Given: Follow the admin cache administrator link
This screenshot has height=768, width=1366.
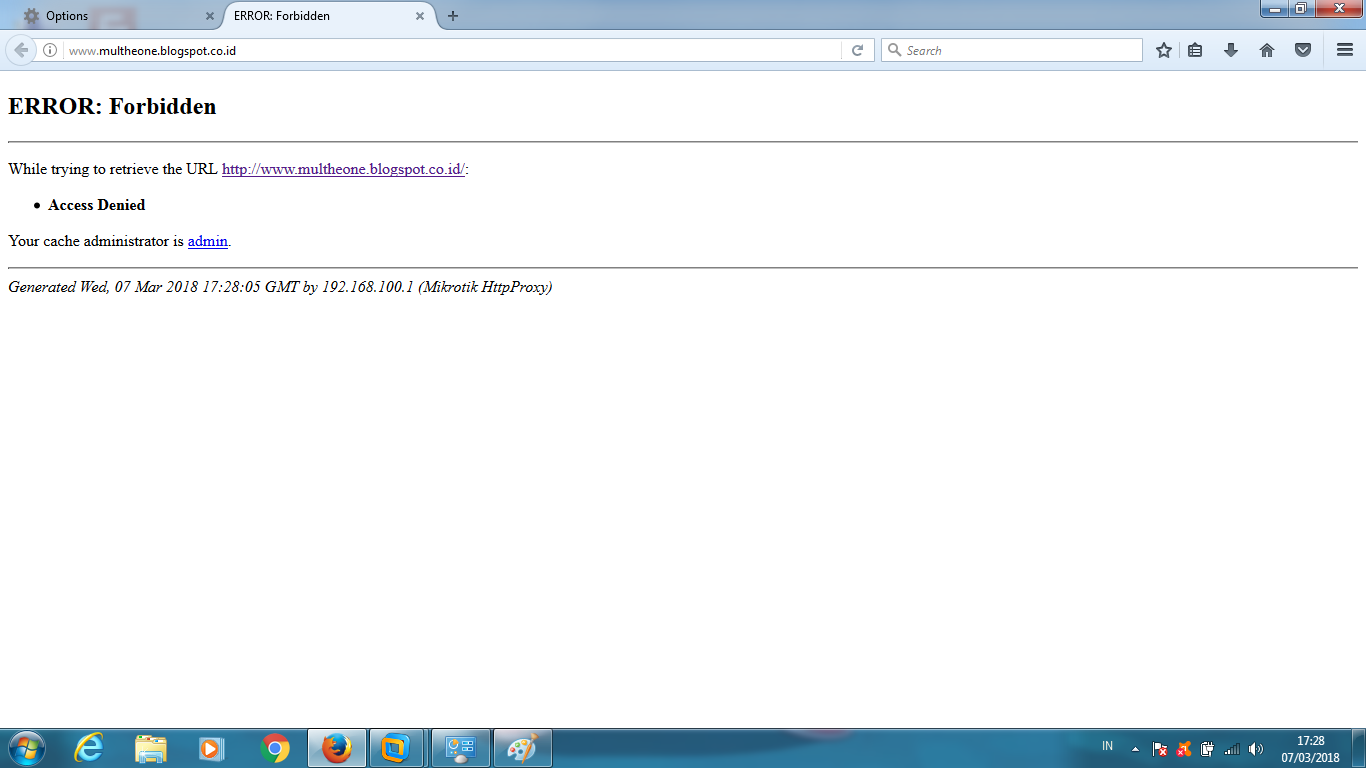Looking at the screenshot, I should coord(208,241).
